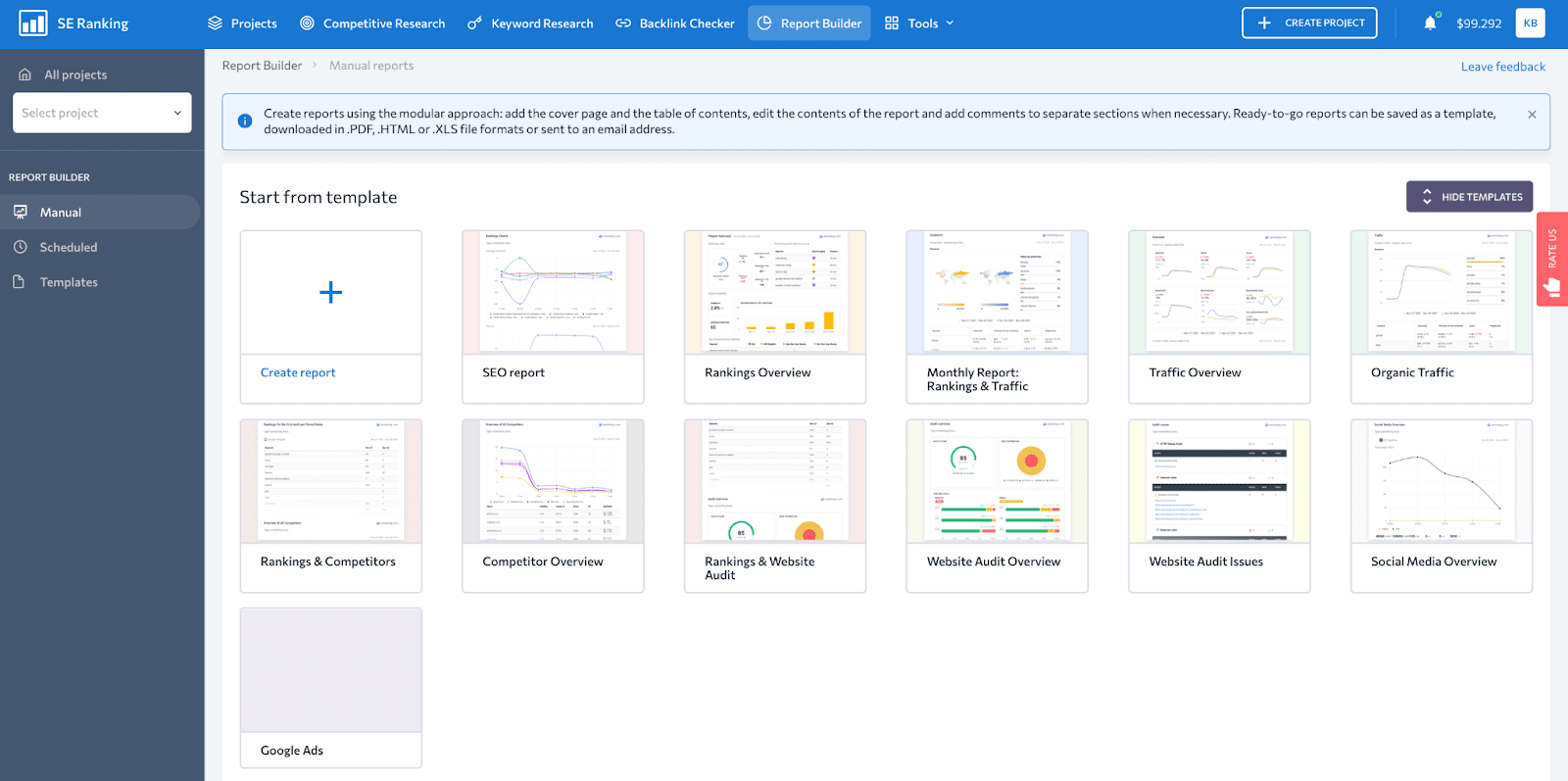Click the Backlink Checker chain icon
The height and width of the screenshot is (781, 1568).
pos(623,23)
